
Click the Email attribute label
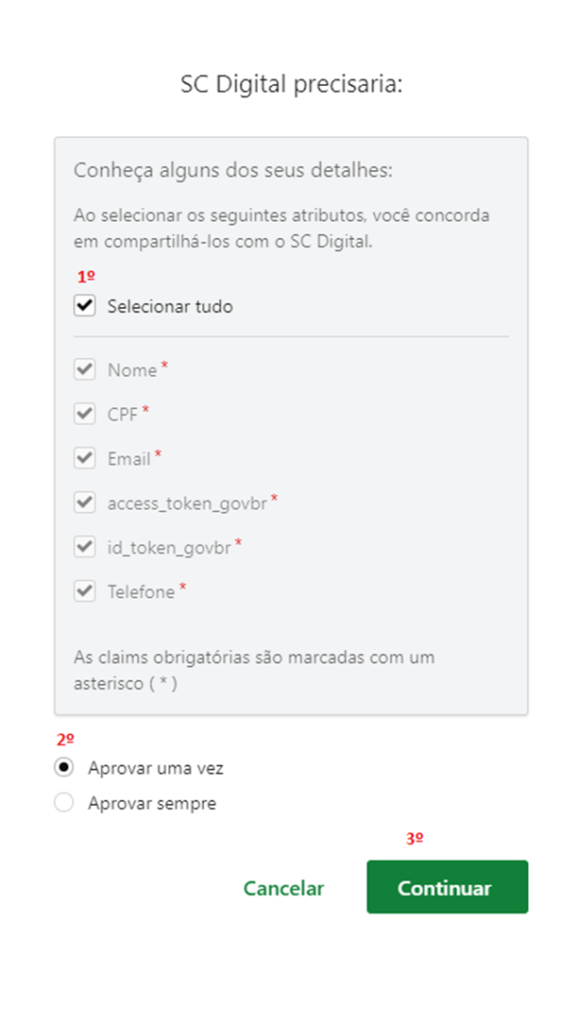click(129, 459)
